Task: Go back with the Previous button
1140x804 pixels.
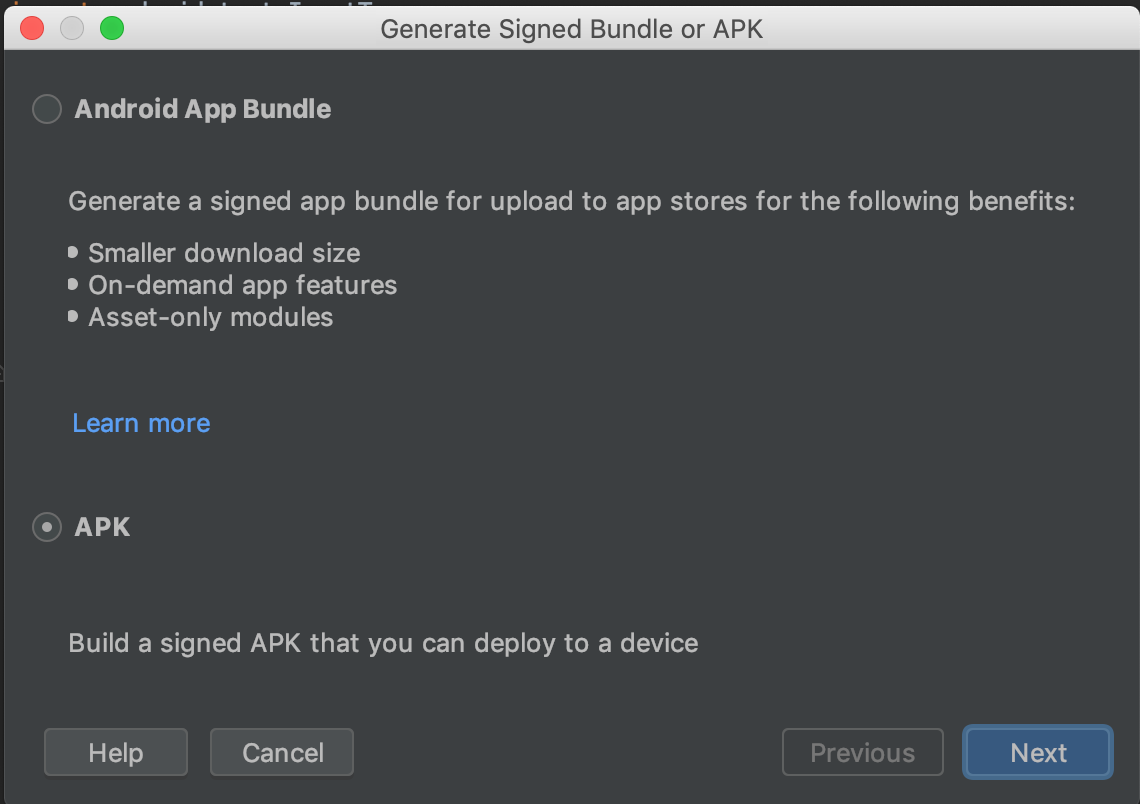Action: pyautogui.click(x=862, y=753)
